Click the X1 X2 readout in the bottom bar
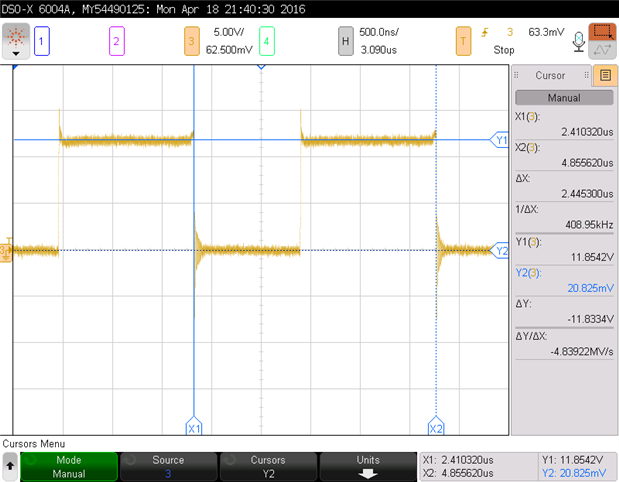This screenshot has height=482, width=619. 458,467
